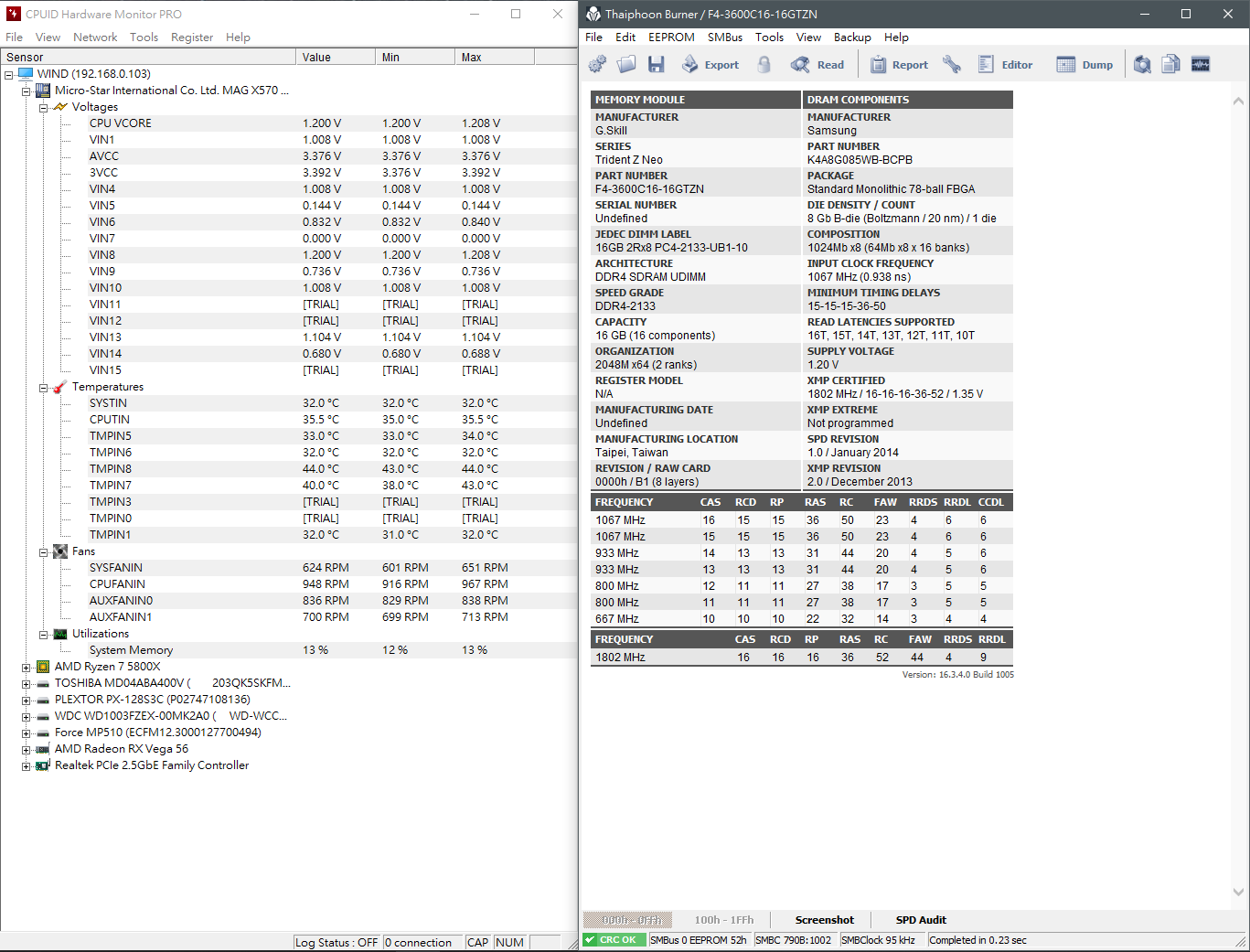
Task: Click the Value column header
Action: click(336, 57)
